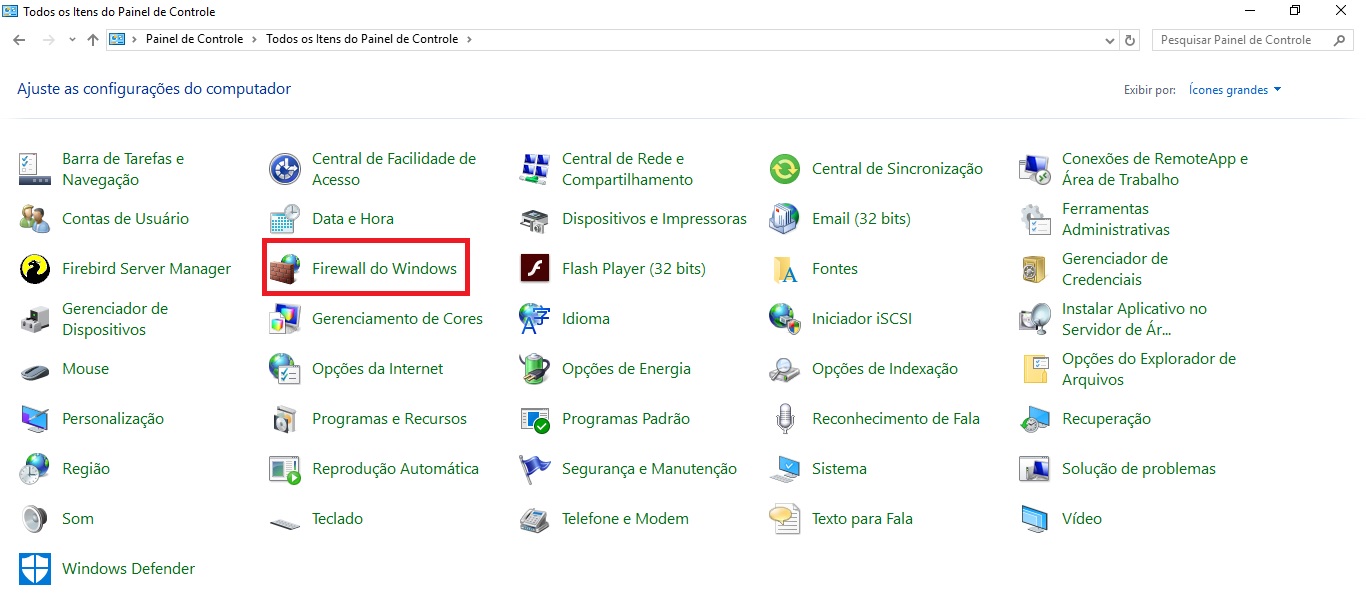1366x597 pixels.
Task: Open the Opções de Energia battery icon
Action: click(535, 369)
